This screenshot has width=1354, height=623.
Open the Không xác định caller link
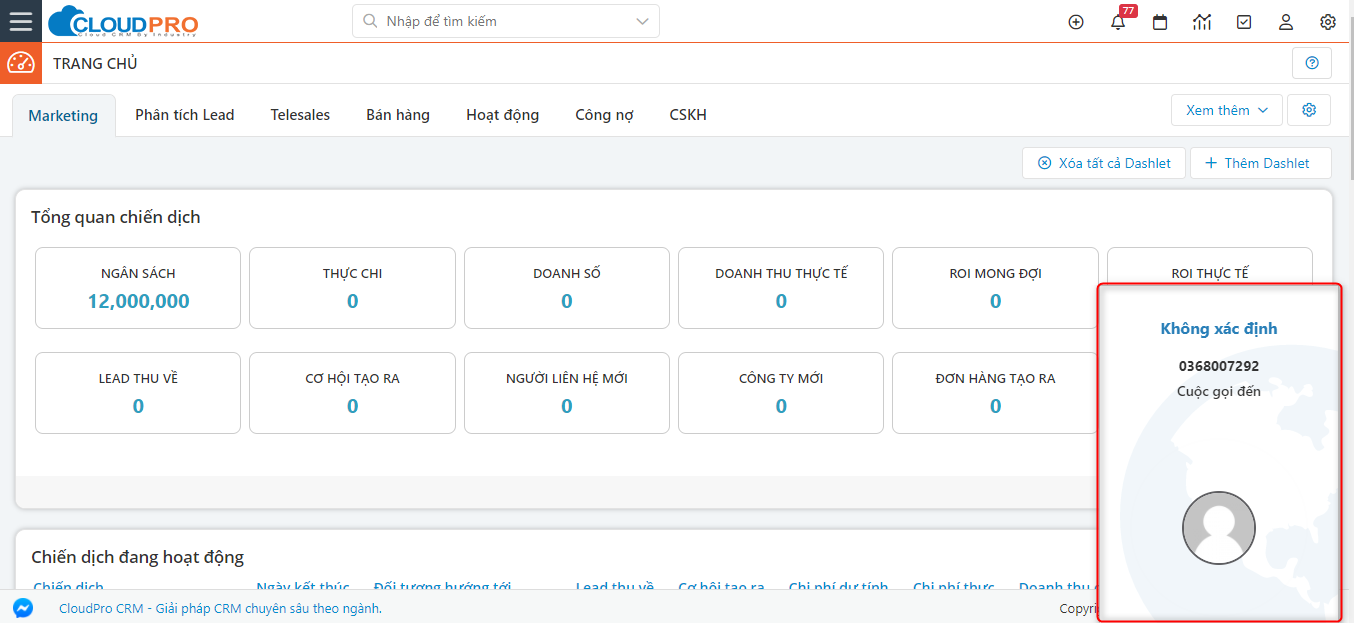click(1219, 329)
